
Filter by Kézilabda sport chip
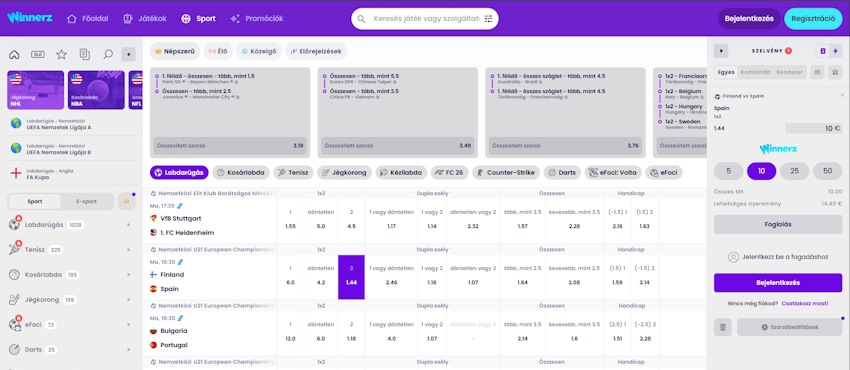coord(401,173)
